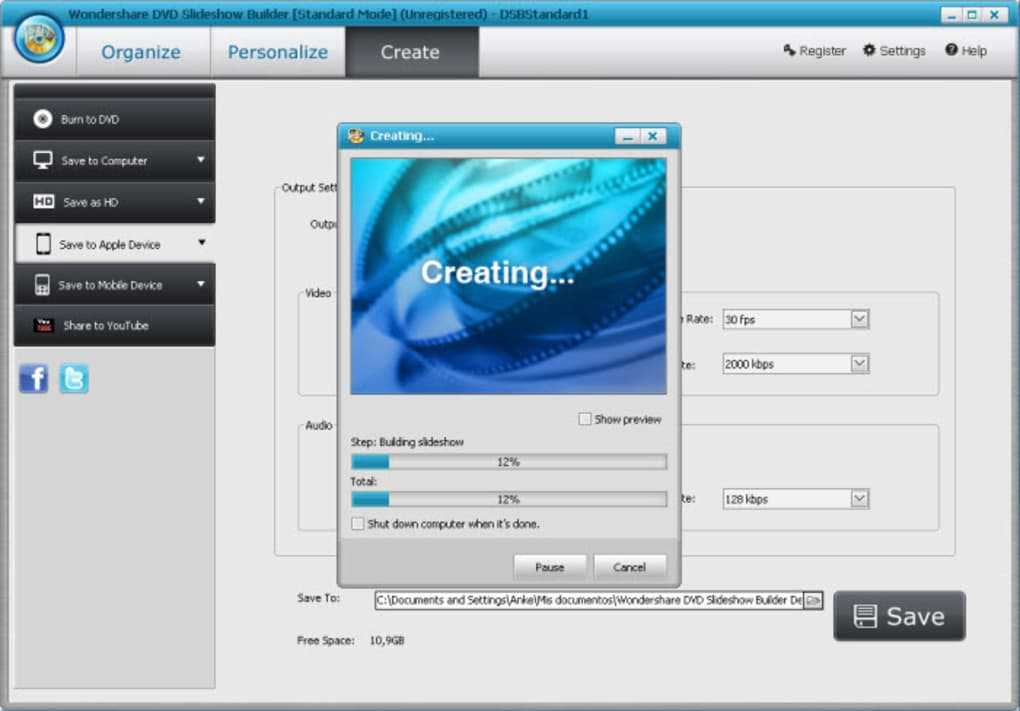The width and height of the screenshot is (1020, 711).
Task: Expand the Save to Mobile Device arrow
Action: pyautogui.click(x=201, y=284)
